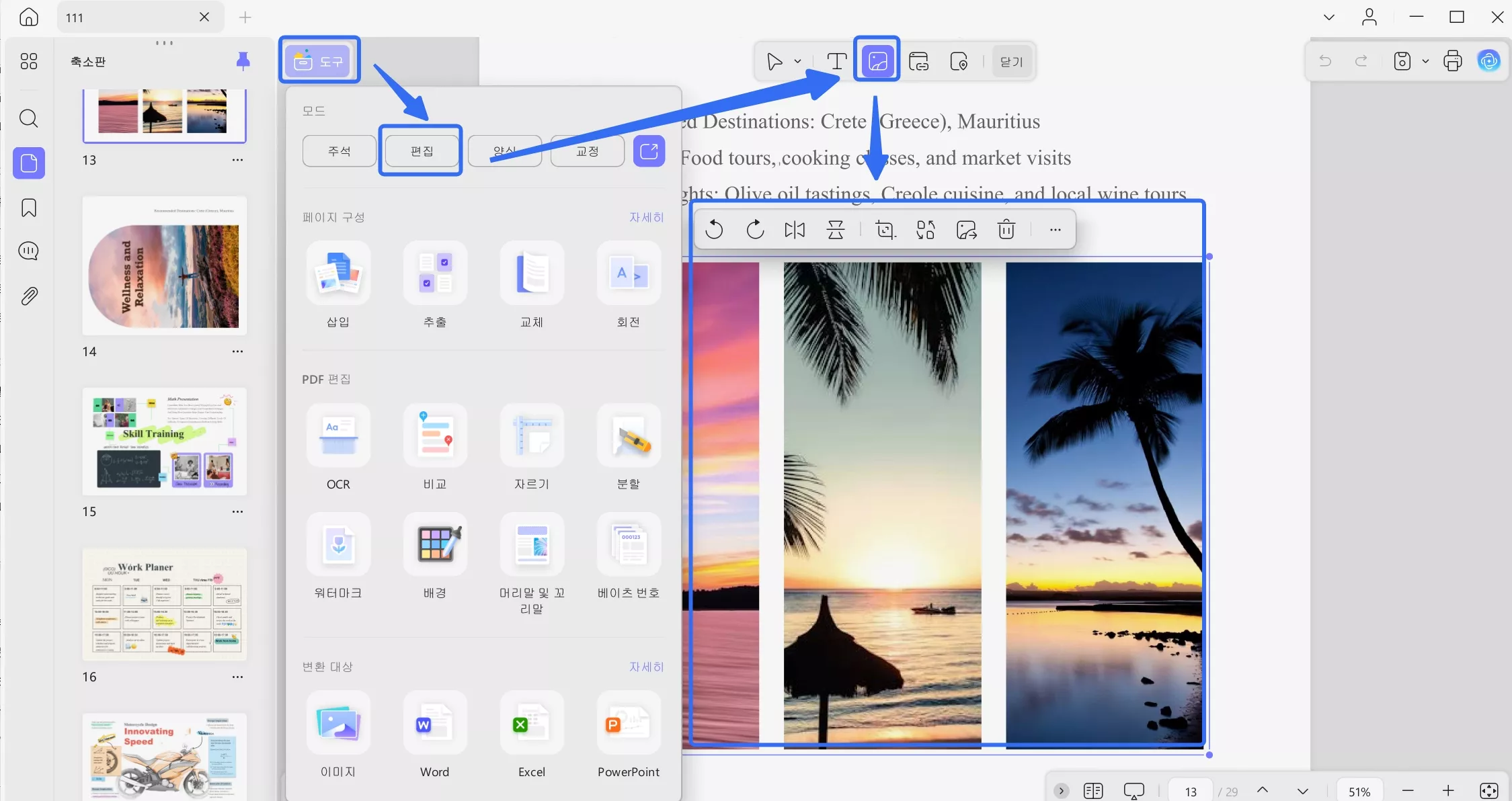Click the page number input field
Viewport: 1512px width, 801px height.
click(1191, 792)
